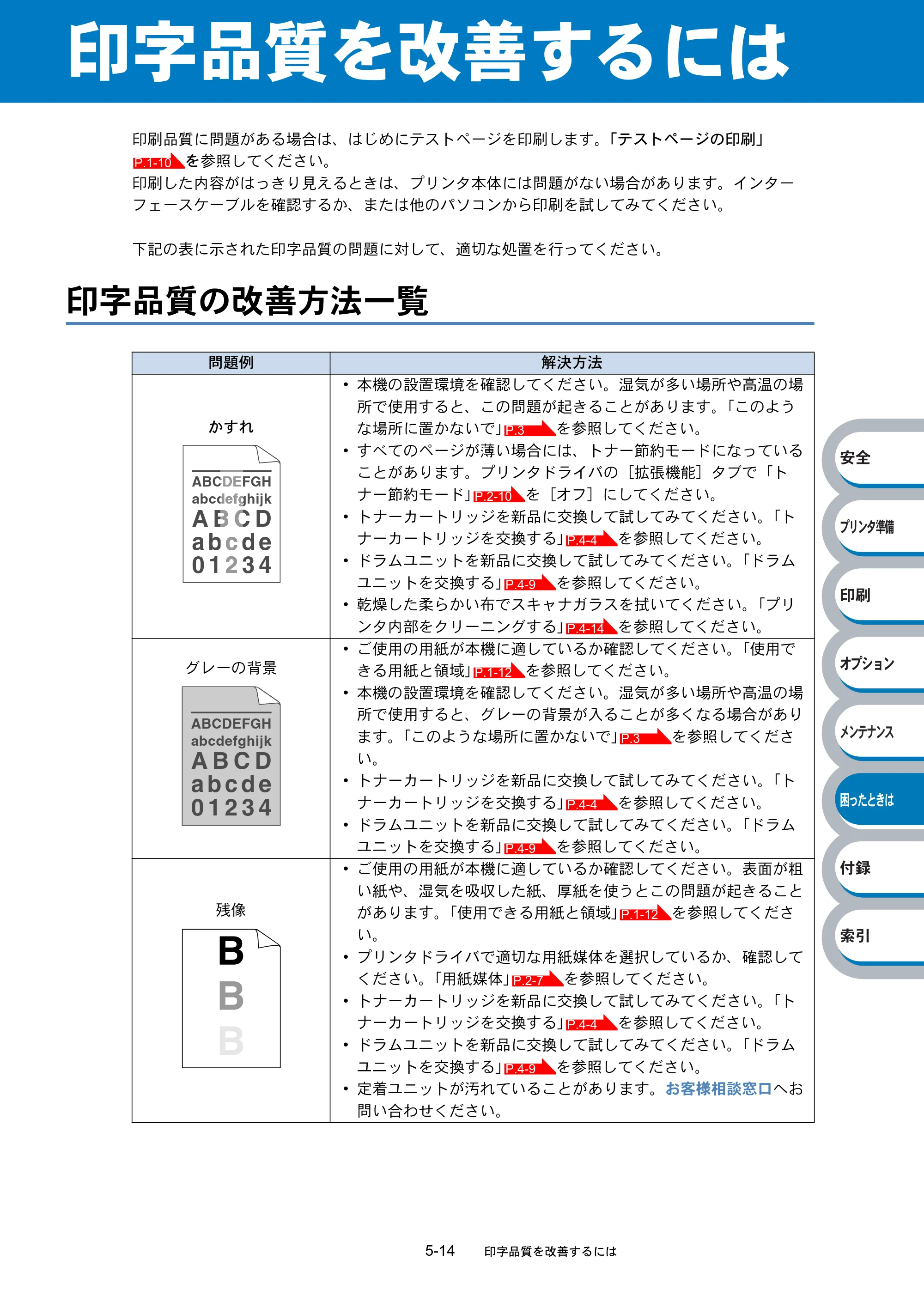The image size is (924, 1308).
Task: Follow P.3 link in グレーの背景 row
Action: coord(645,737)
